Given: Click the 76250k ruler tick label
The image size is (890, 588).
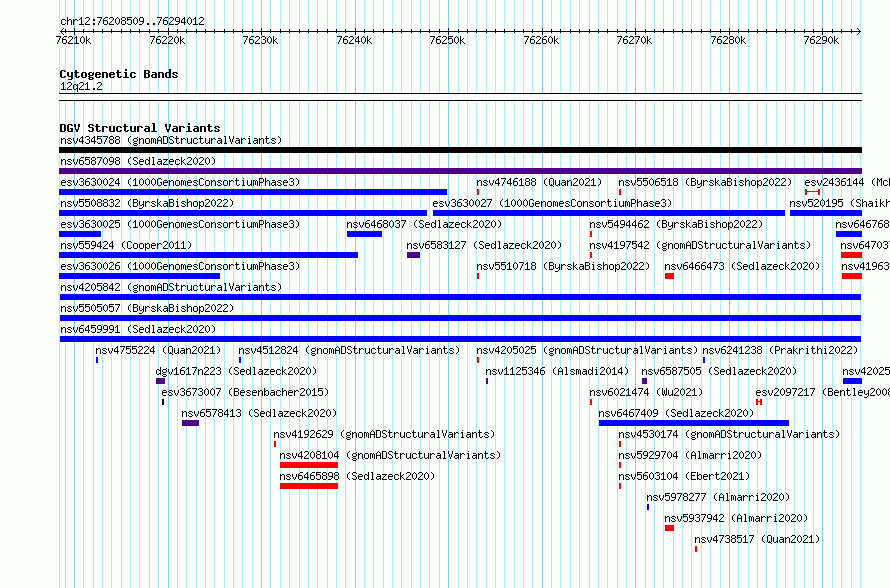Looking at the screenshot, I should (x=447, y=40).
